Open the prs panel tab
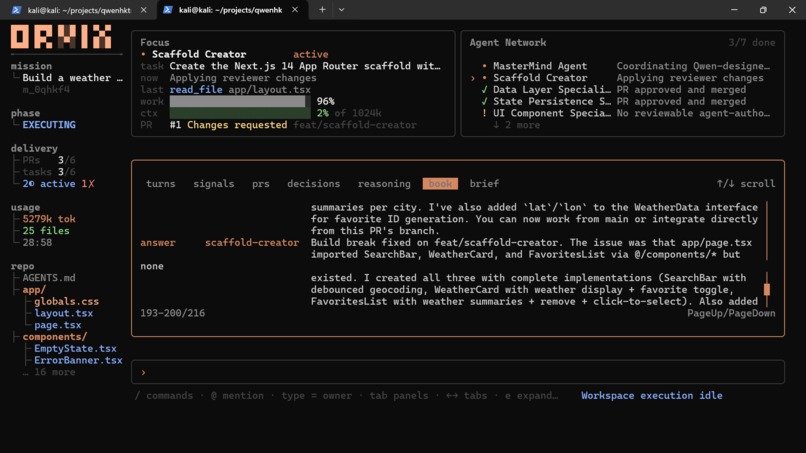Viewport: 806px width, 453px height. [261, 184]
